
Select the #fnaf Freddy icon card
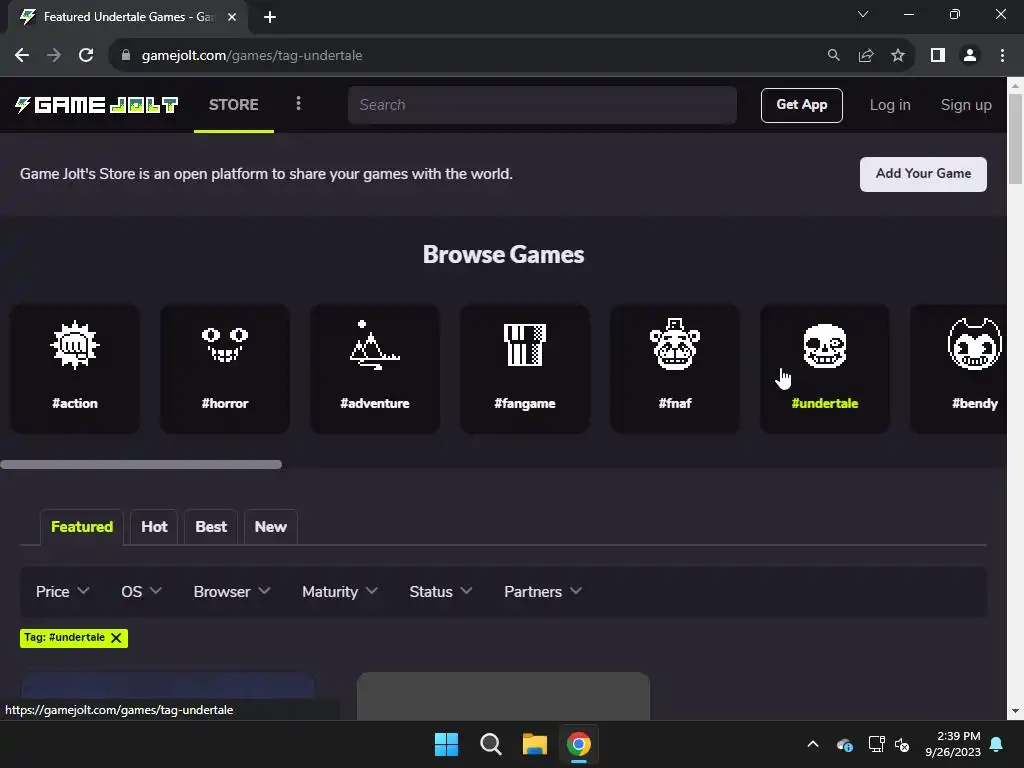point(675,368)
